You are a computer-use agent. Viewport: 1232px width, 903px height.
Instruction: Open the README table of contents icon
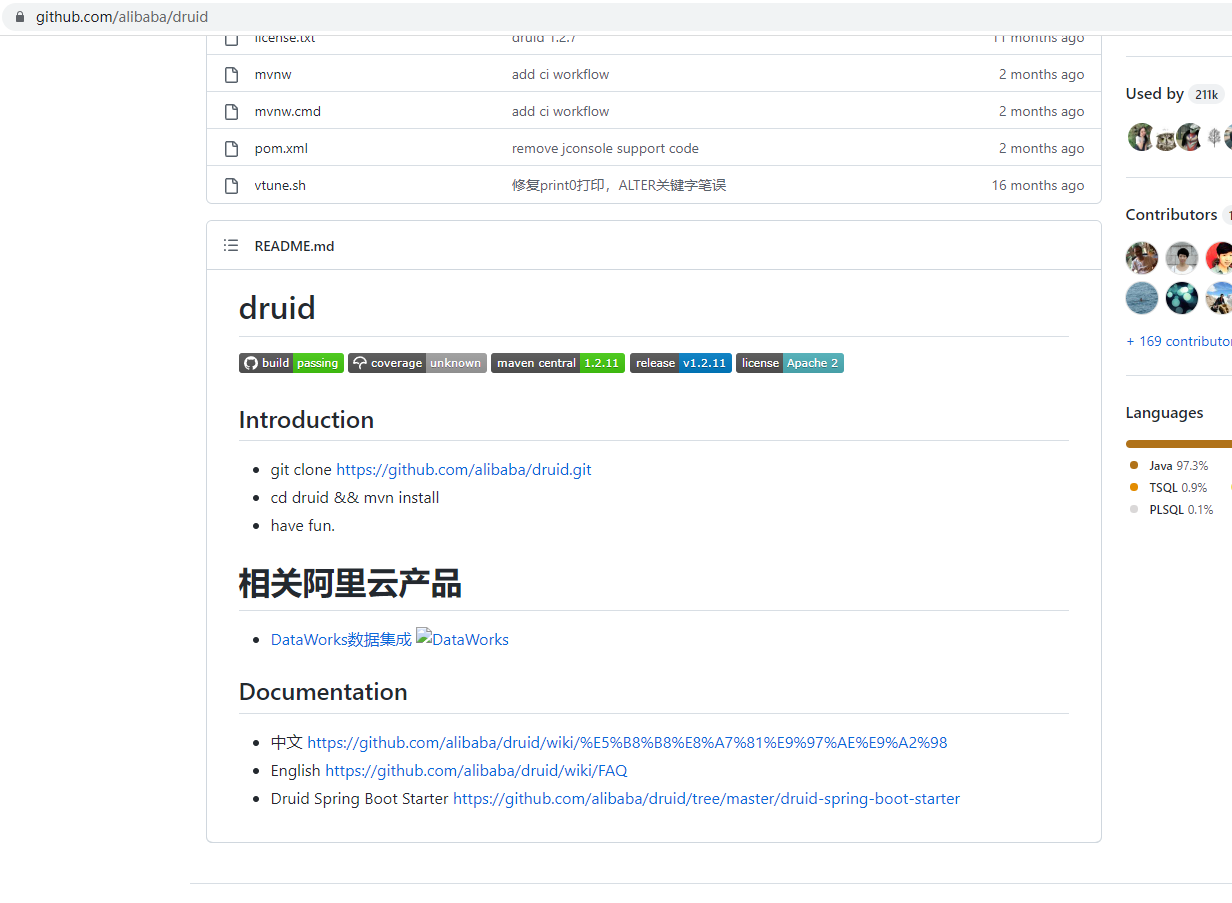click(x=231, y=246)
